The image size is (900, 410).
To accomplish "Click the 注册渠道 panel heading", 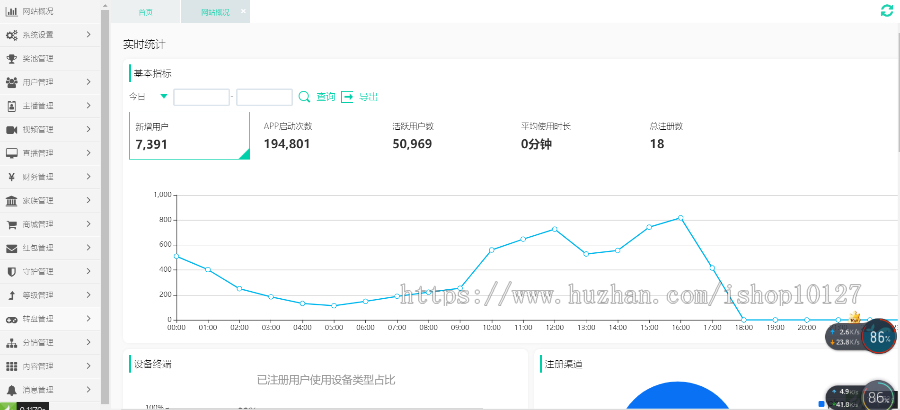I will 564,364.
